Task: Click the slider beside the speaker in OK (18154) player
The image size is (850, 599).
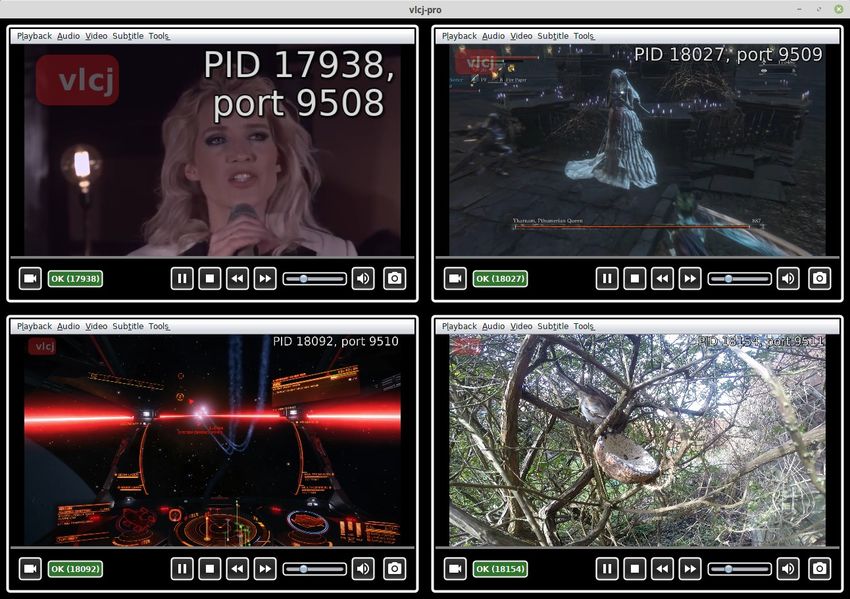Action: (739, 569)
